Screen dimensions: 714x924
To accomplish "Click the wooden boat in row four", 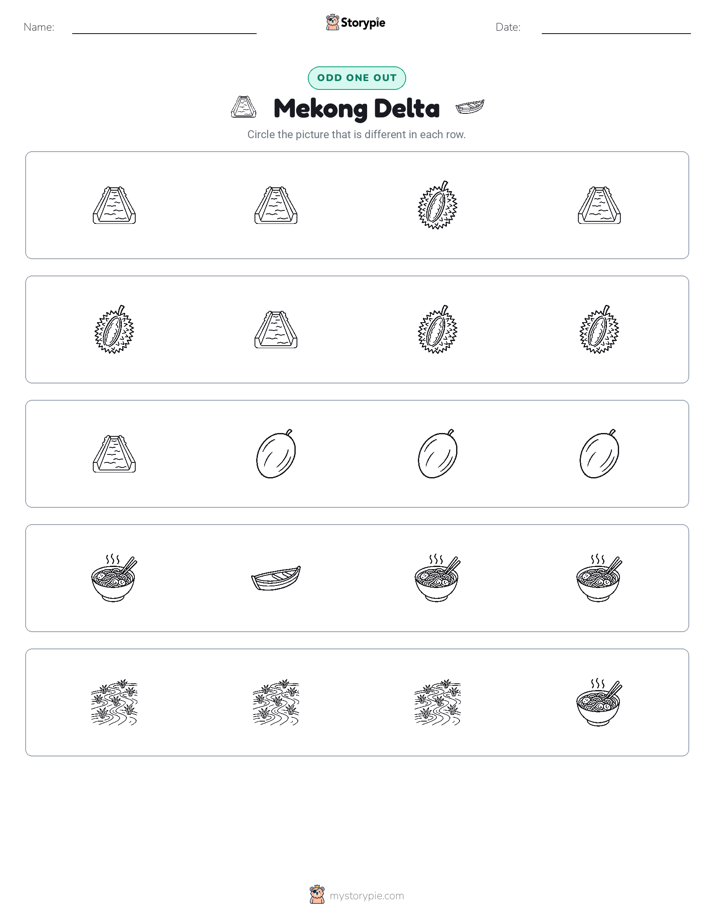I will tap(276, 578).
